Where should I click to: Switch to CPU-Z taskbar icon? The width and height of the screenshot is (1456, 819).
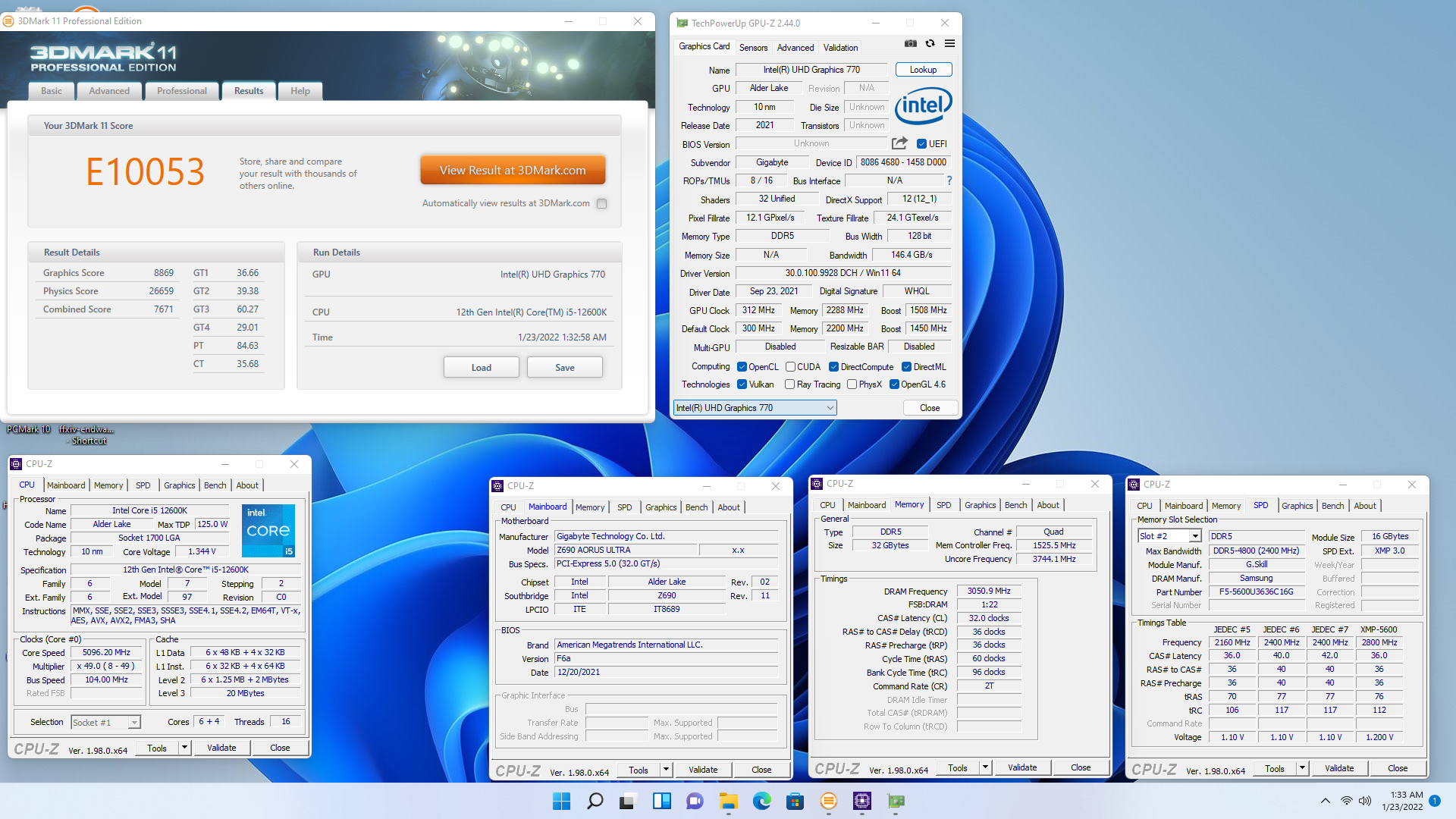click(862, 801)
